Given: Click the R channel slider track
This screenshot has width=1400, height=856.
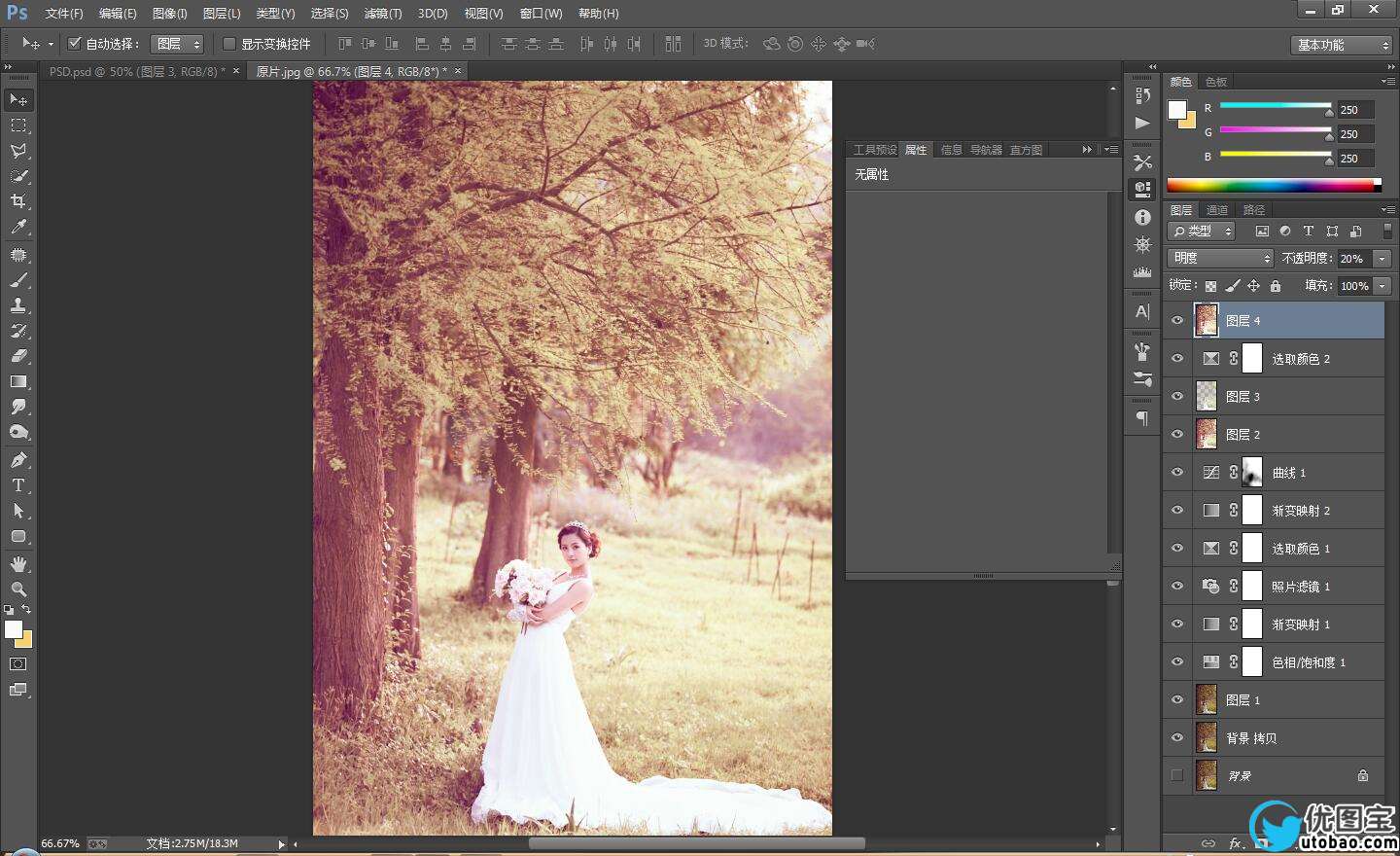Looking at the screenshot, I should click(1276, 105).
